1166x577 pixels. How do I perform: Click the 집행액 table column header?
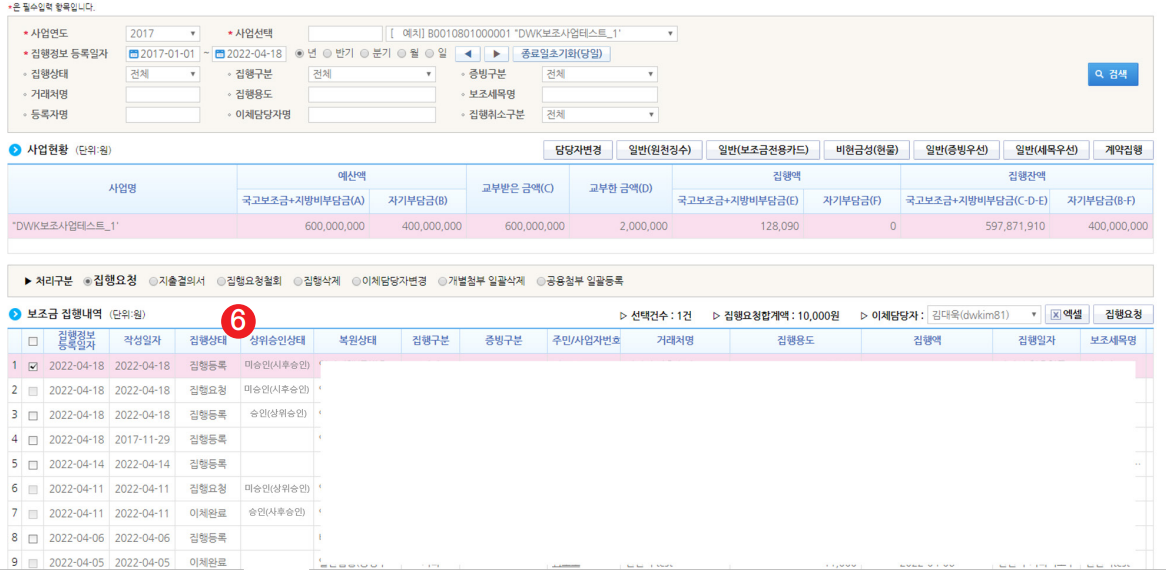[927, 341]
